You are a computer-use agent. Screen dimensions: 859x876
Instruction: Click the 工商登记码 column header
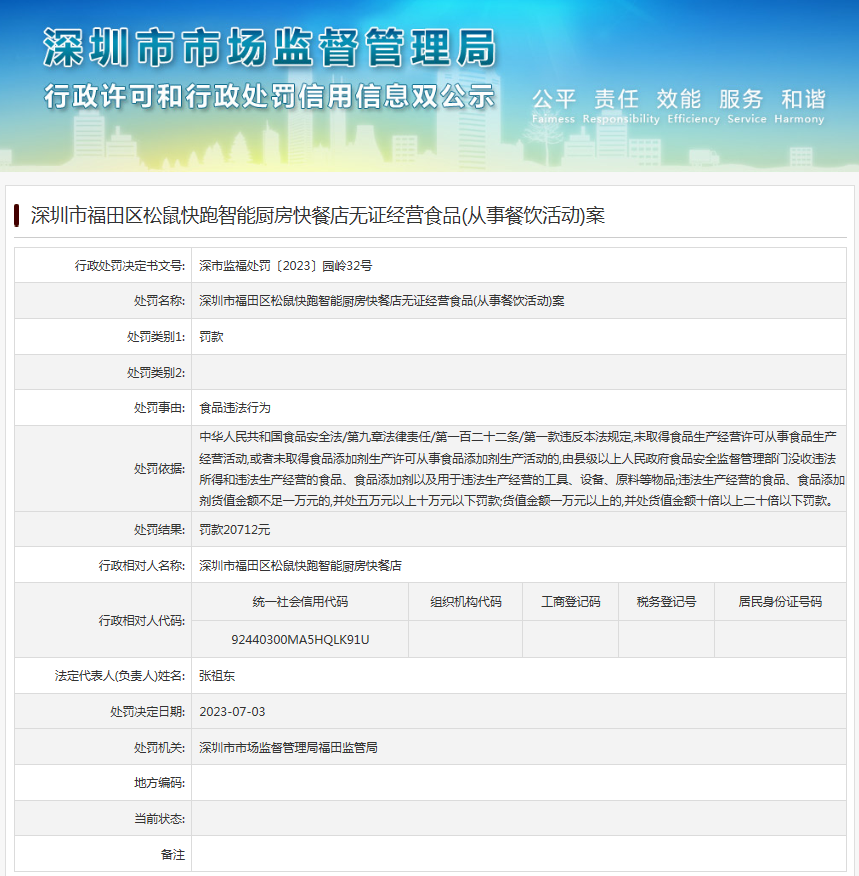571,602
